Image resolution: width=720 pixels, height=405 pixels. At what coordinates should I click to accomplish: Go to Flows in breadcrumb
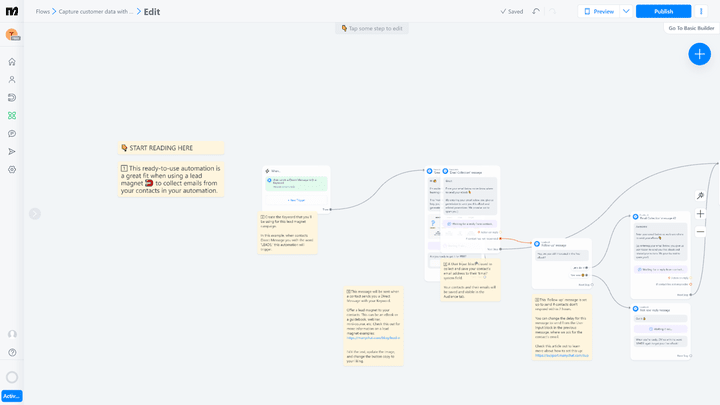coord(43,12)
